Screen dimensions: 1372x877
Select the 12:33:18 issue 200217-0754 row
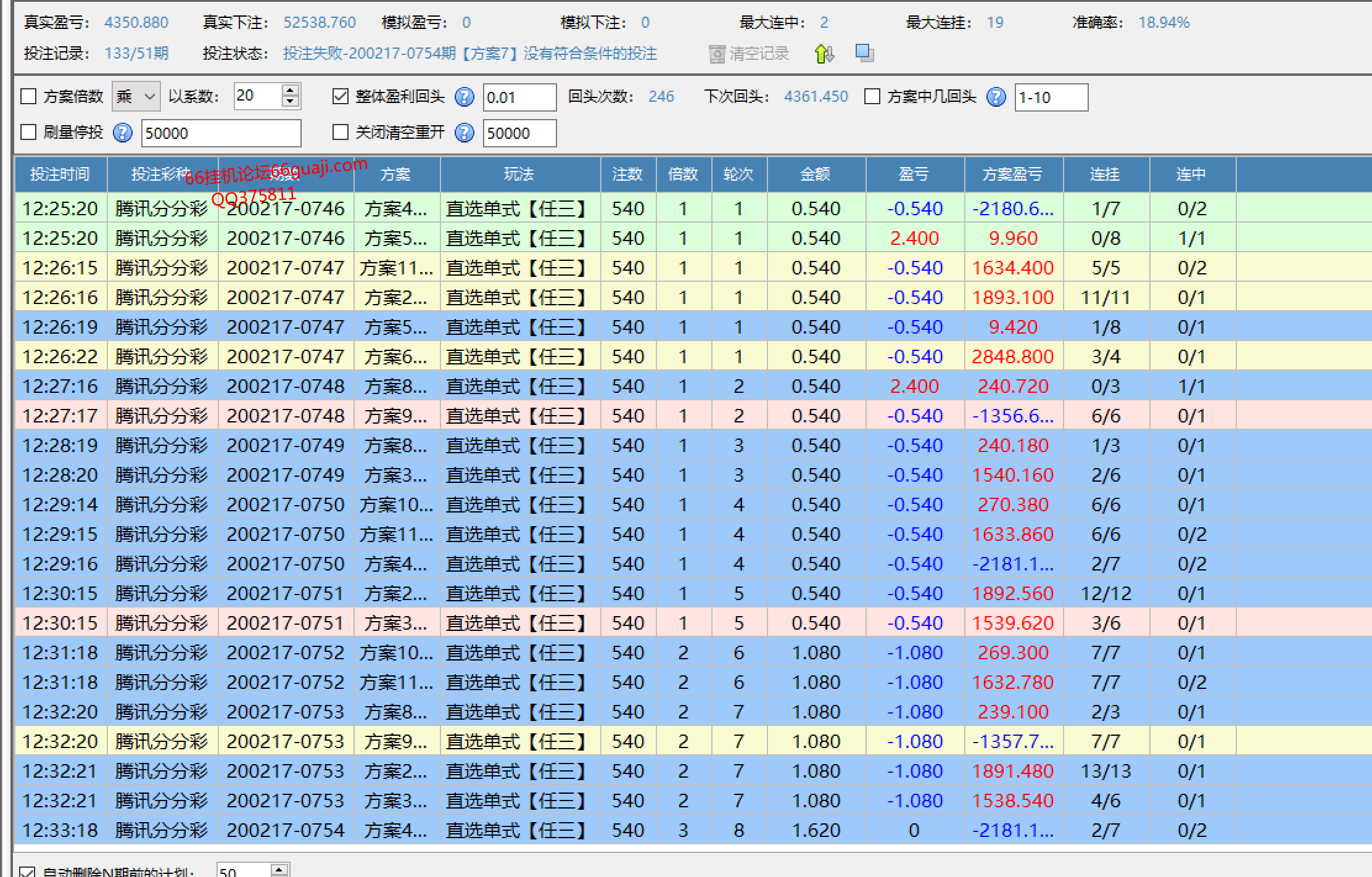pos(693,830)
